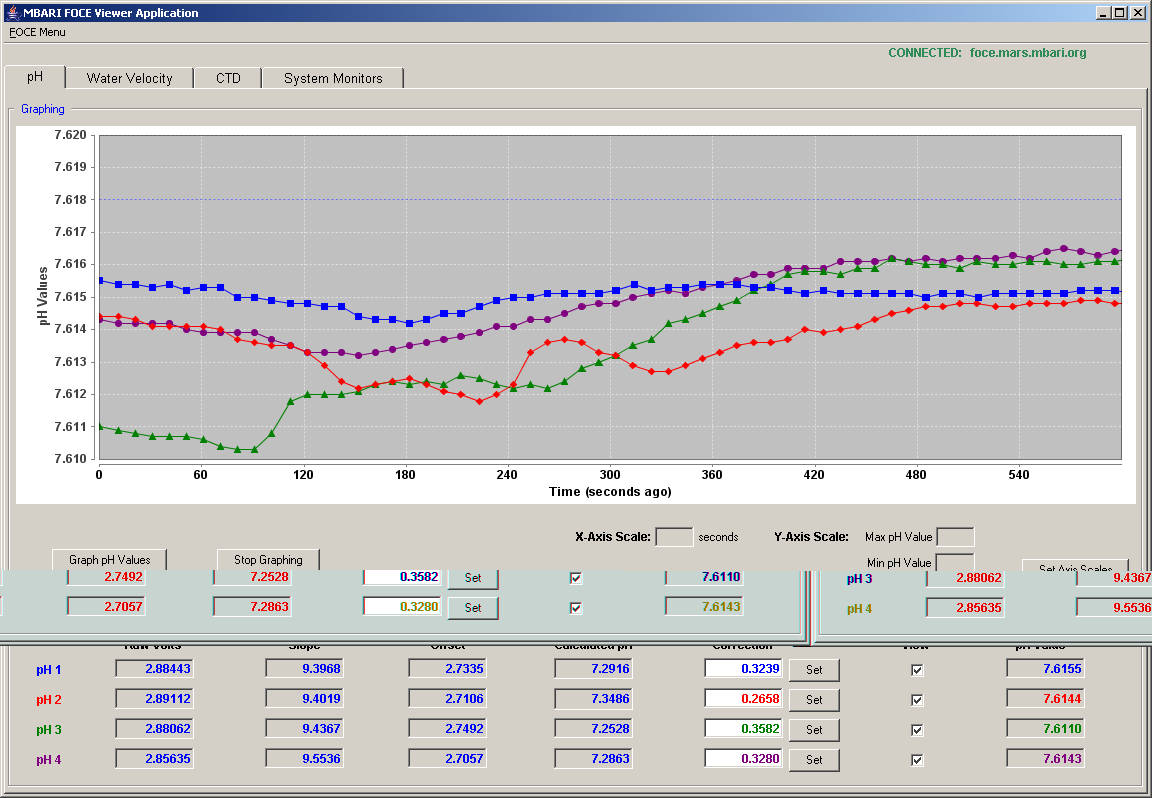Open the FOCE Menu
This screenshot has width=1152, height=798.
37,32
